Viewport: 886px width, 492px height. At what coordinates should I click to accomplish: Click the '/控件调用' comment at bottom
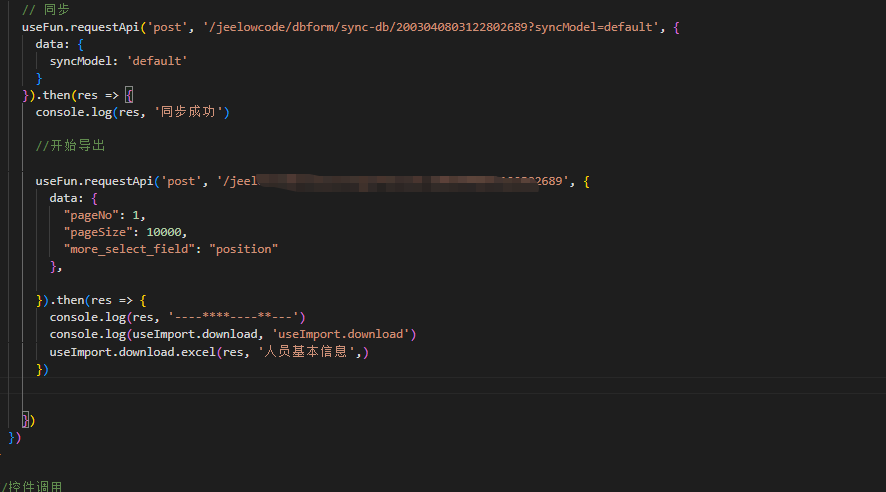[32, 487]
